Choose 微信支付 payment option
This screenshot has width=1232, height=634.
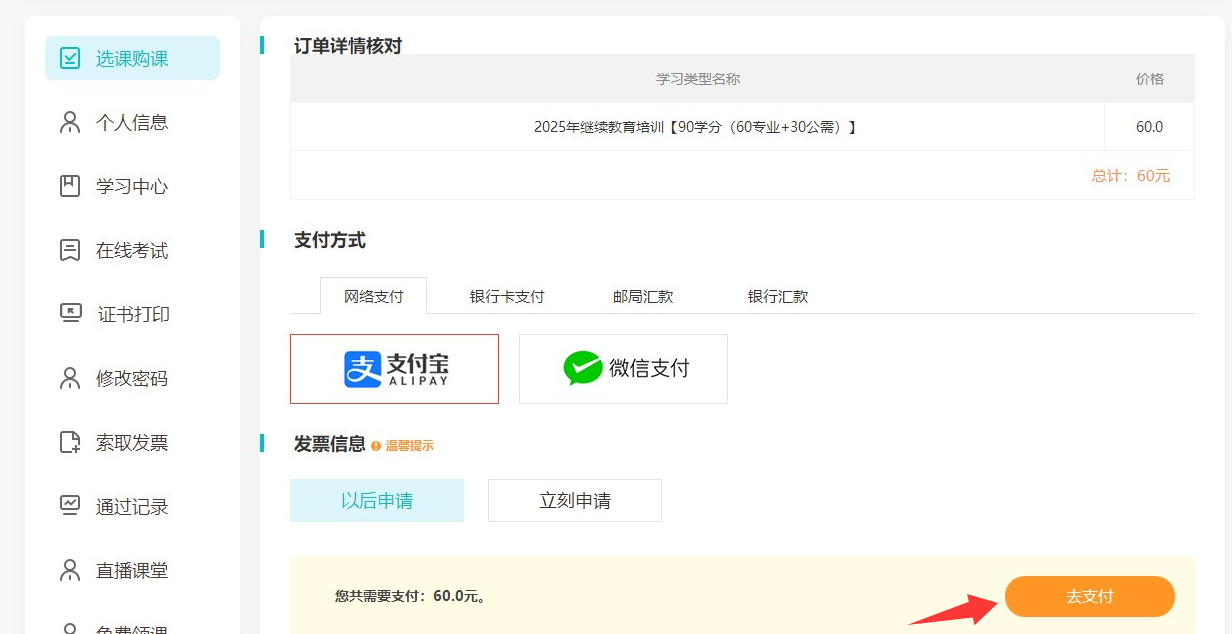coord(622,368)
